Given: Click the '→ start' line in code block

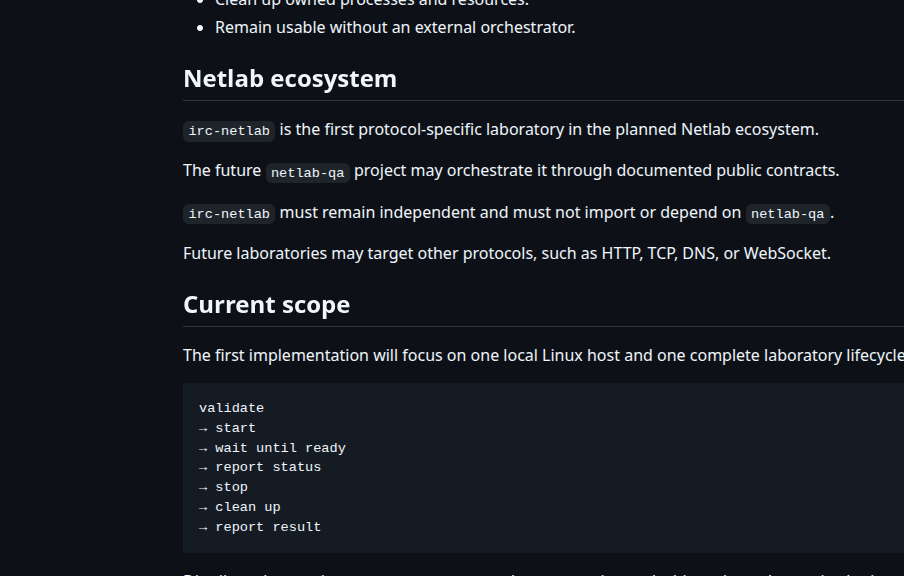Looking at the screenshot, I should click(227, 428).
